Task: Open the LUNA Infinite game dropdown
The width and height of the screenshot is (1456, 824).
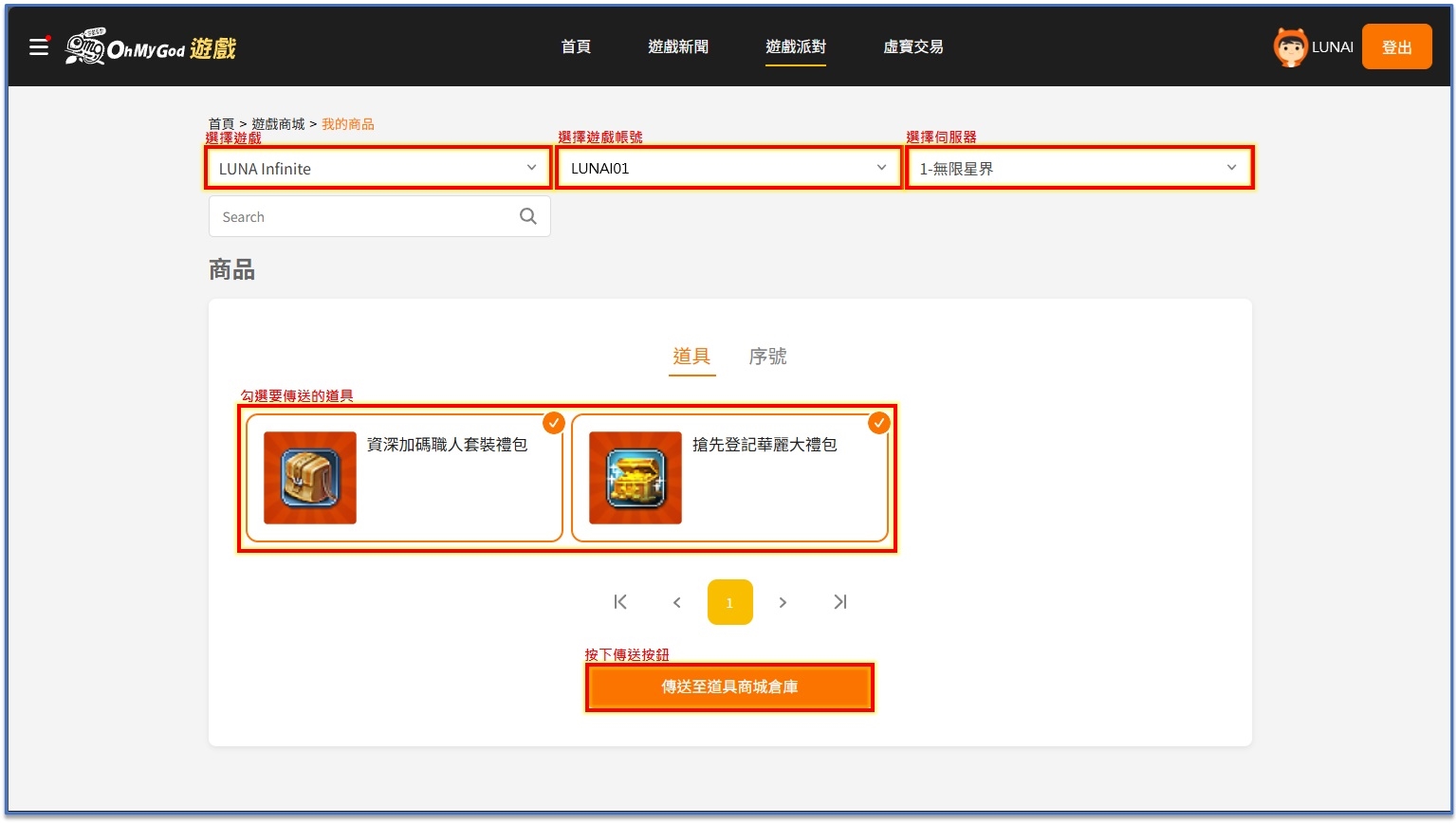Action: point(378,169)
